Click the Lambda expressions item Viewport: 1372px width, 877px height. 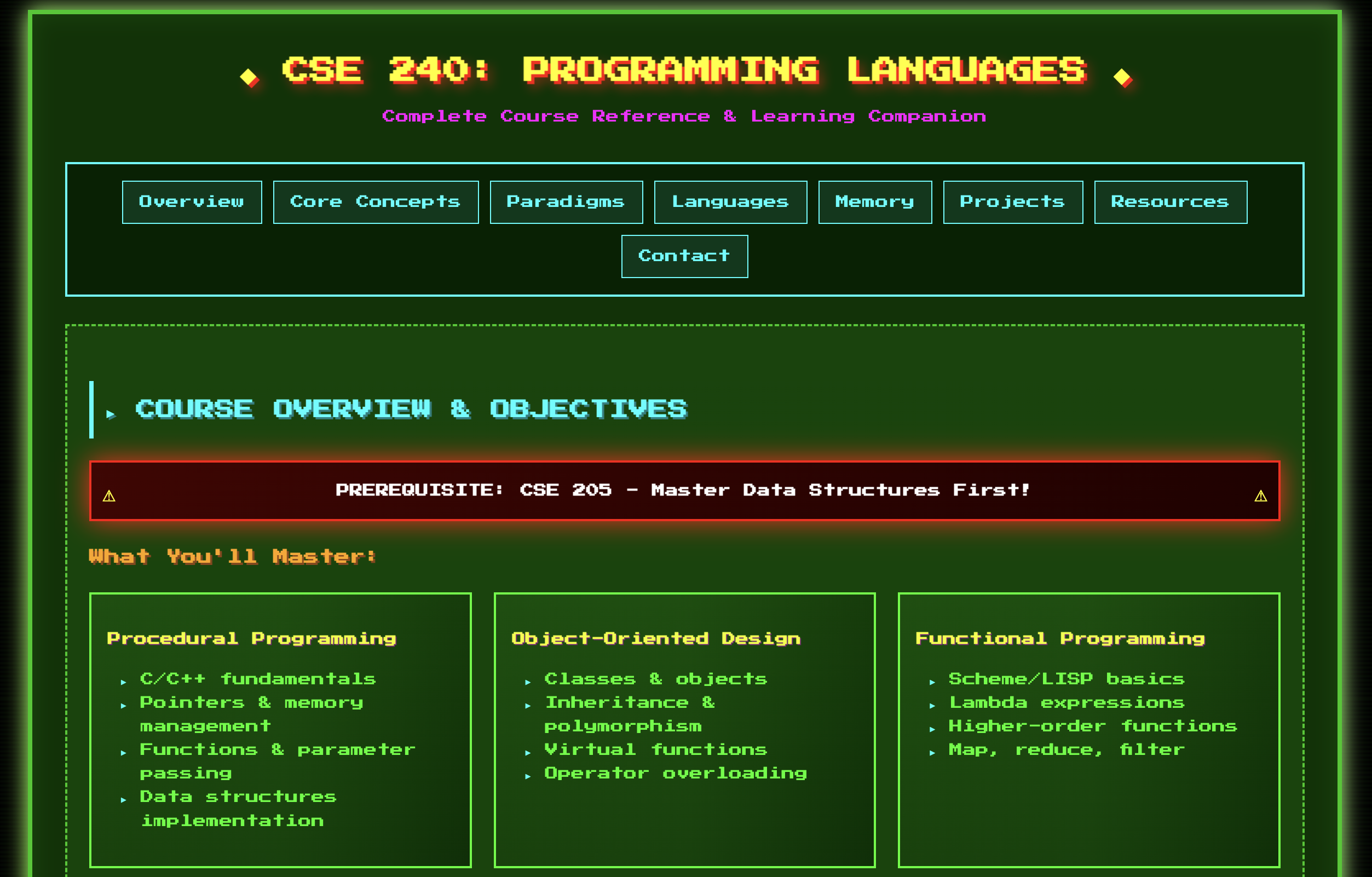(x=1066, y=702)
